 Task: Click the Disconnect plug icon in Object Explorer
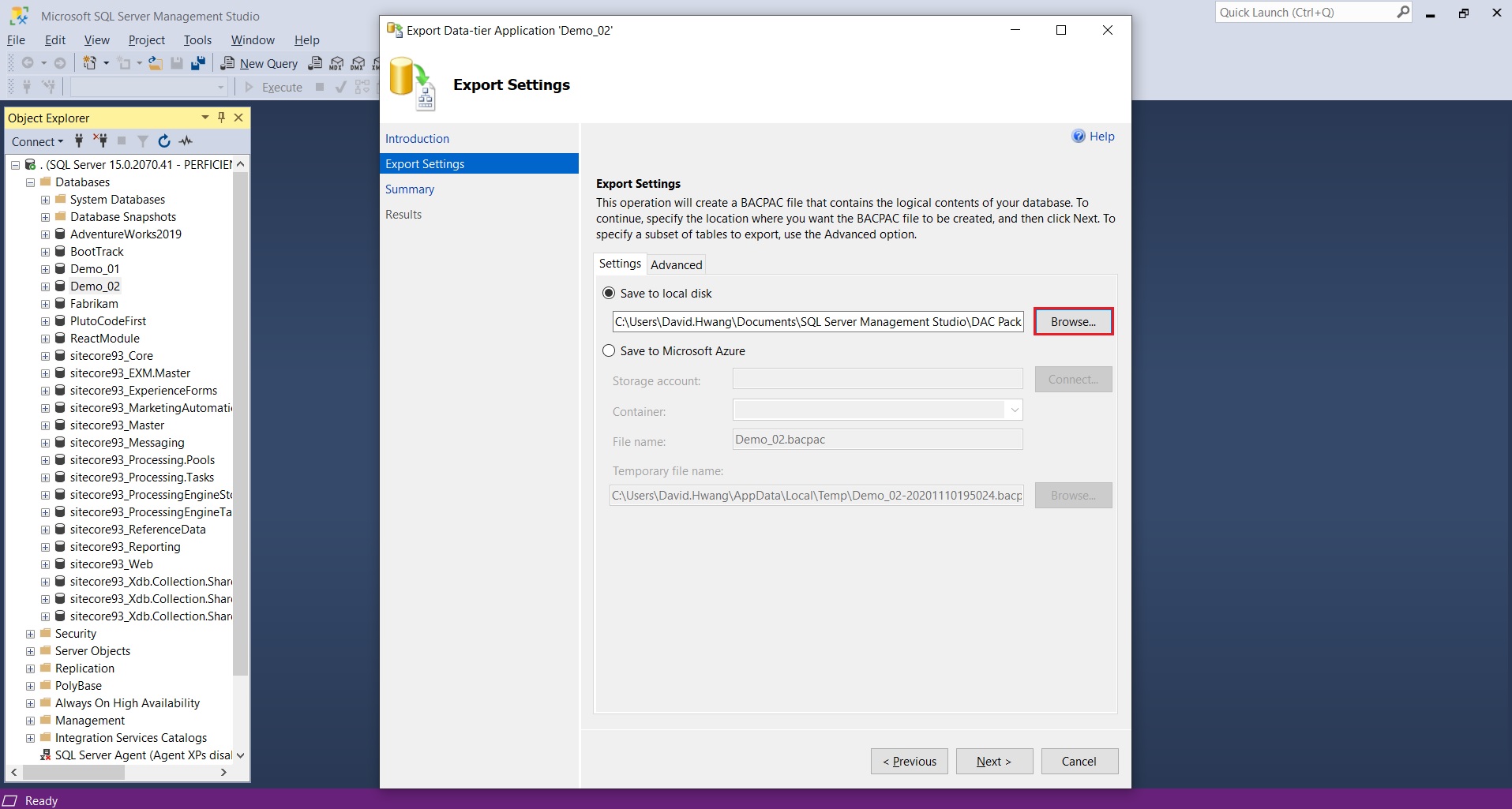100,141
